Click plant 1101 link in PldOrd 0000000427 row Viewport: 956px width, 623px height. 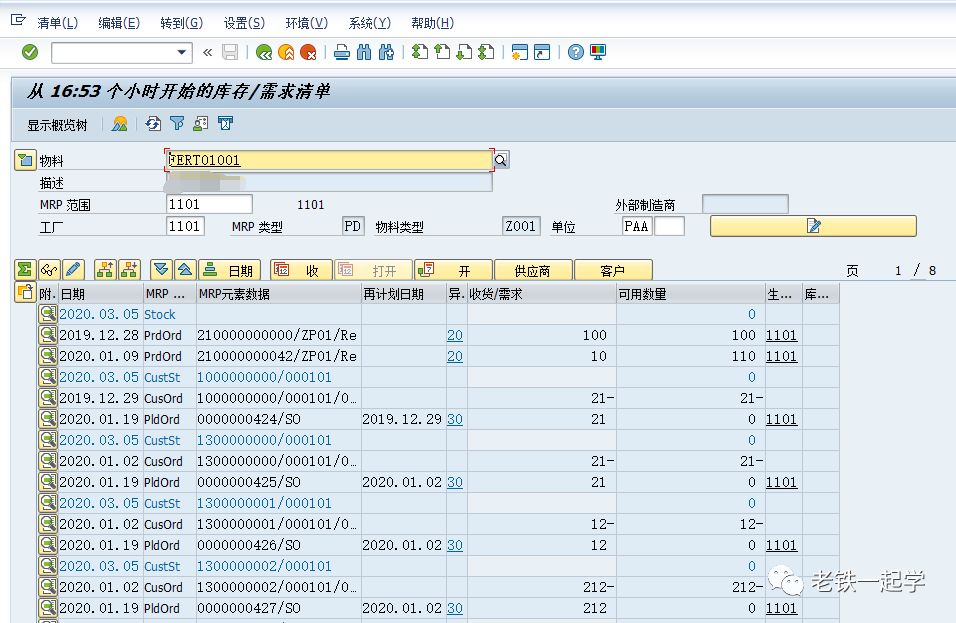[781, 608]
